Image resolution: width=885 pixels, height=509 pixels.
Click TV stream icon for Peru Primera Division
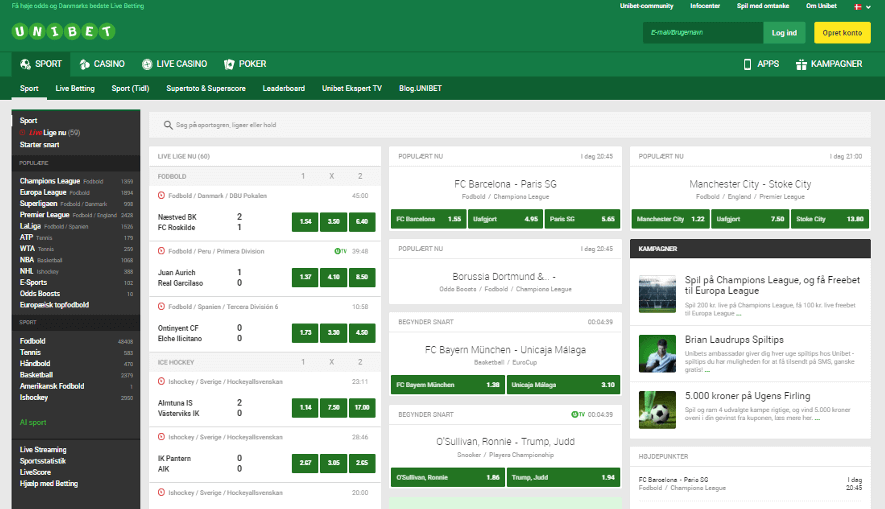340,251
